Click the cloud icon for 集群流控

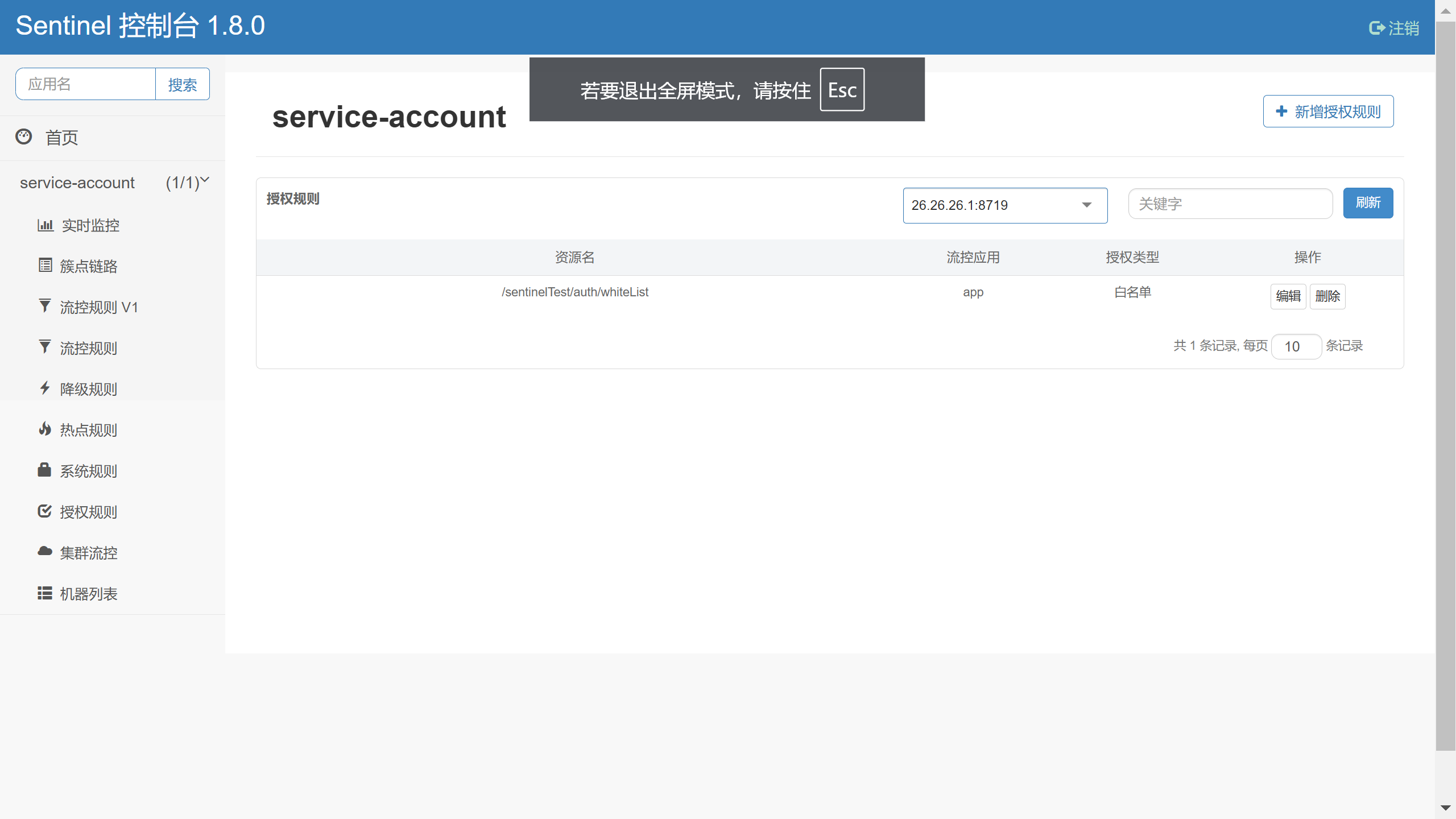[45, 551]
